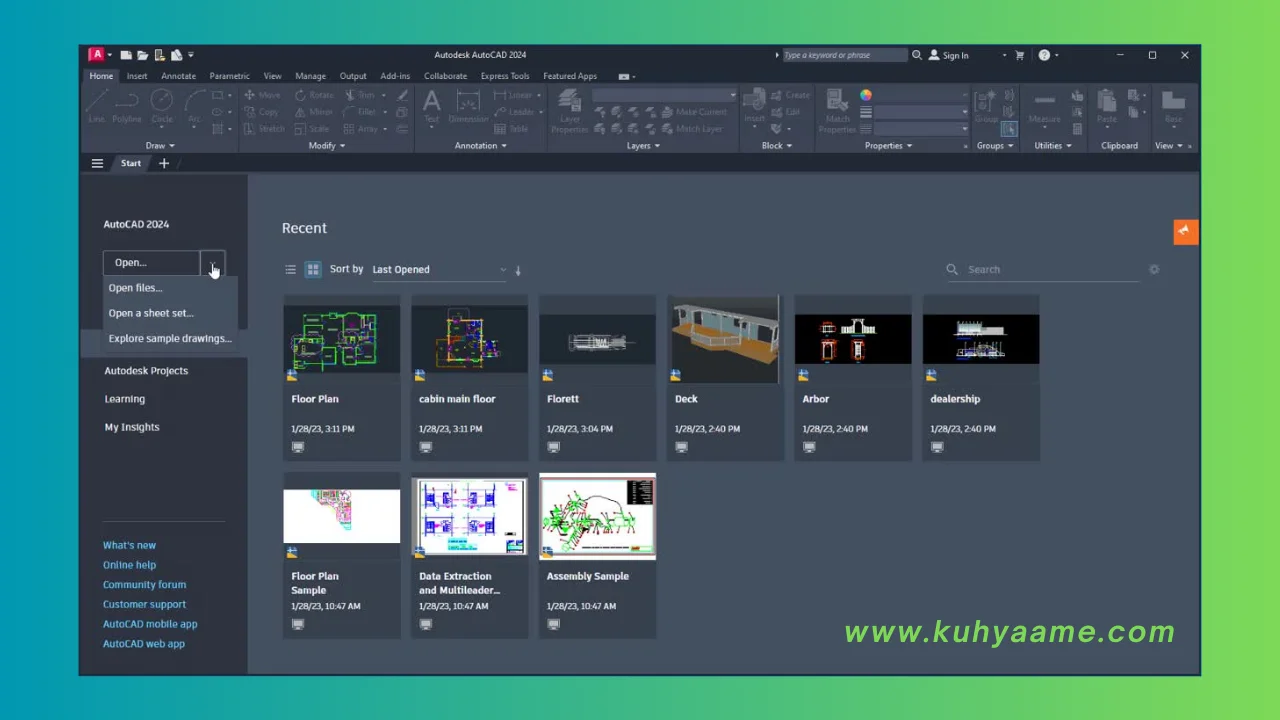Open the Parametric ribbon tab
Screen dimensions: 1280x720
click(229, 76)
